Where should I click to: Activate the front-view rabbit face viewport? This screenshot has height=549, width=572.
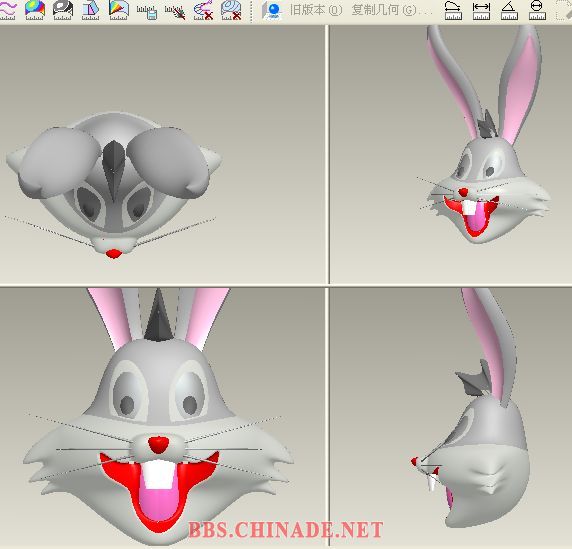162,418
